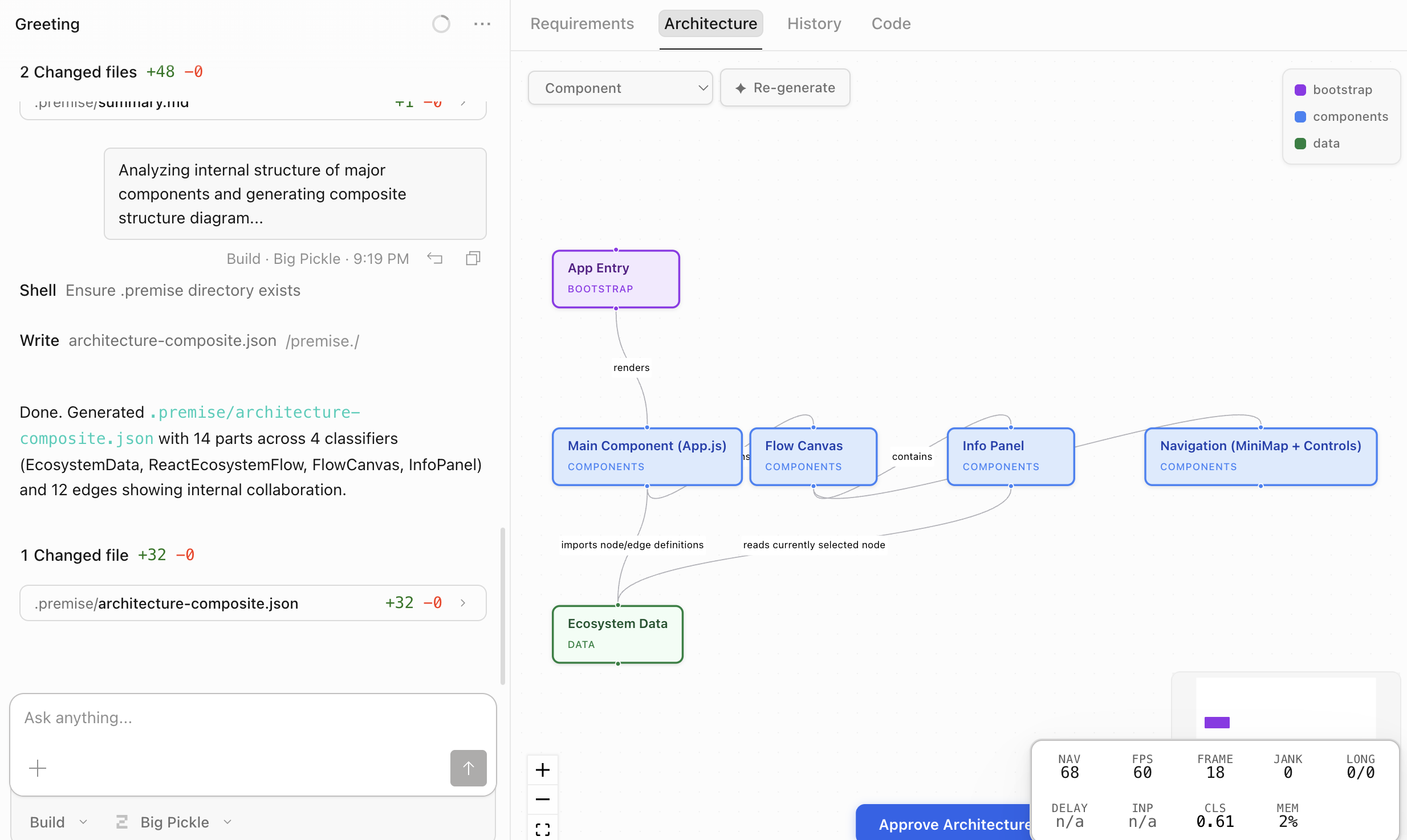Click the revert arrow under the message
The image size is (1407, 840).
[x=435, y=259]
